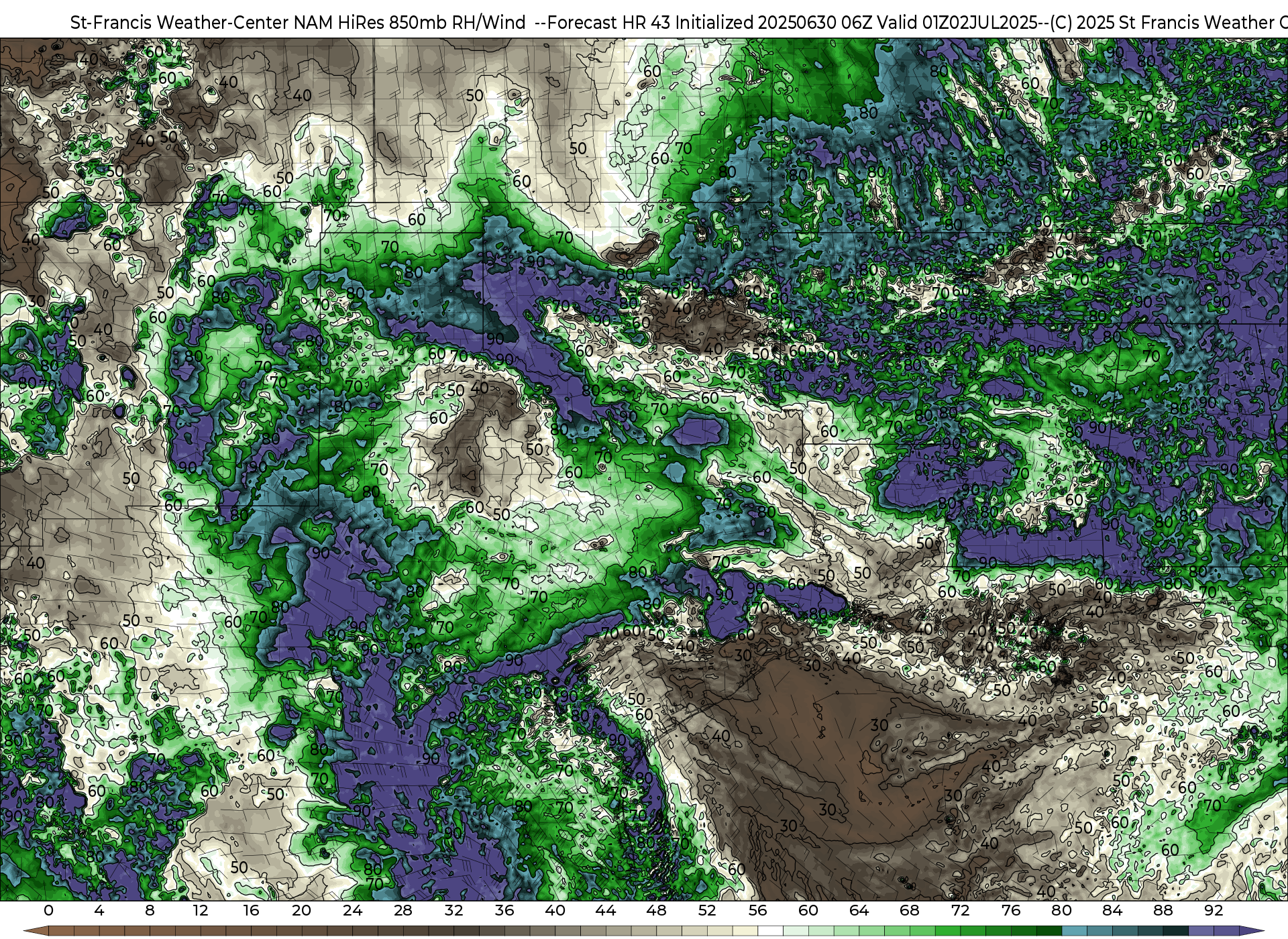Click the color bar label "0"
This screenshot has width=1288, height=939.
[48, 910]
